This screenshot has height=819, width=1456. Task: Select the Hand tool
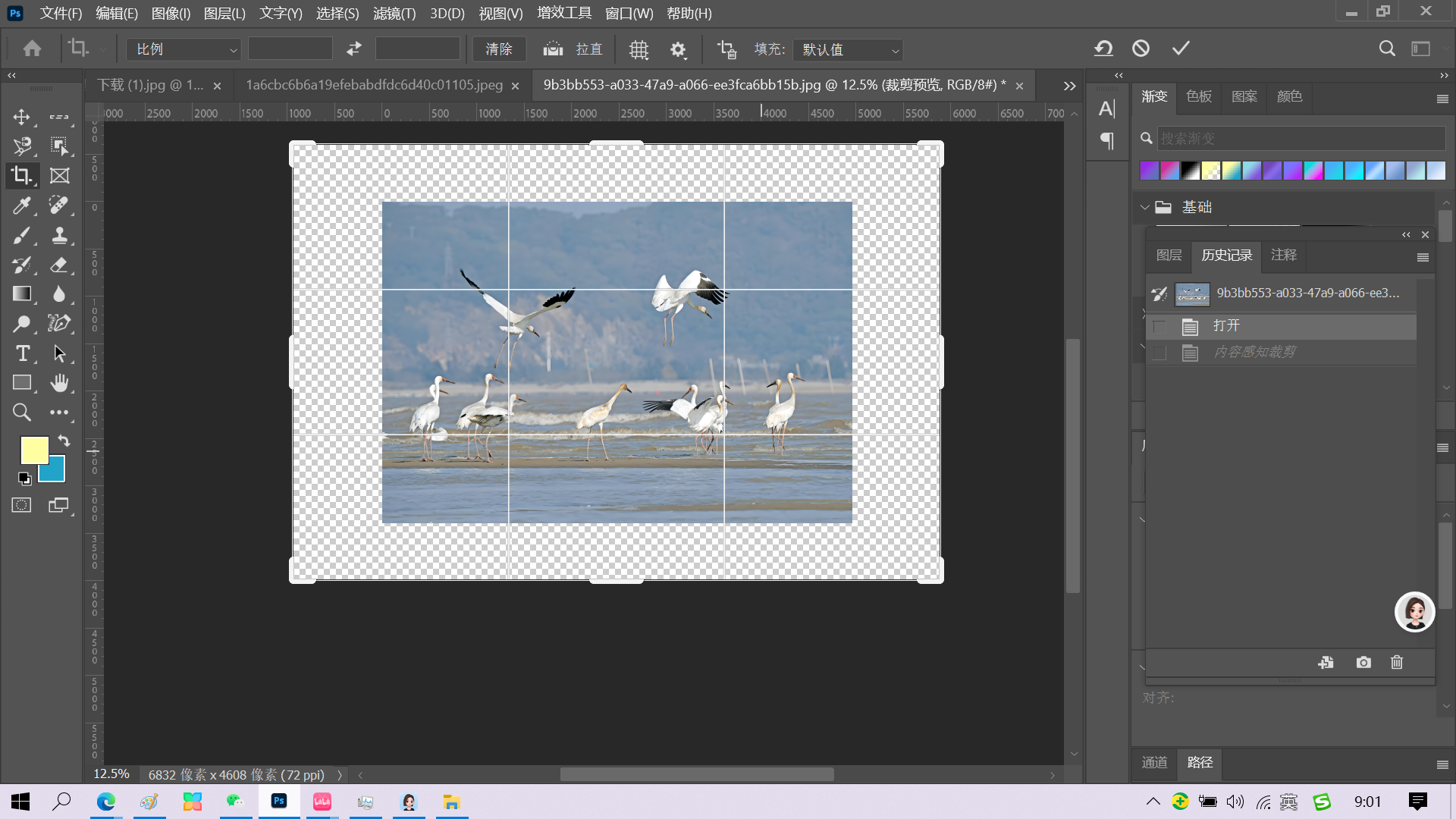click(59, 383)
